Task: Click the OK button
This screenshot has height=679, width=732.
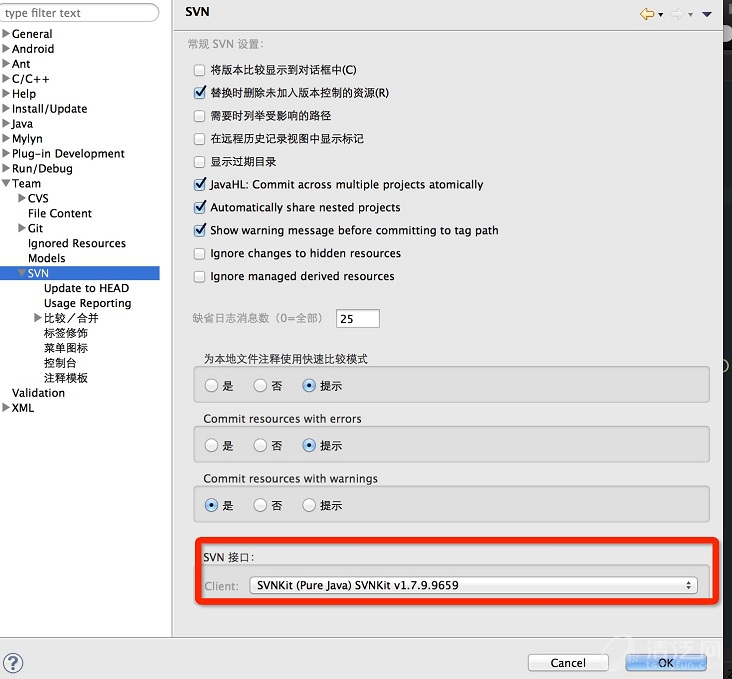Action: pyautogui.click(x=665, y=662)
